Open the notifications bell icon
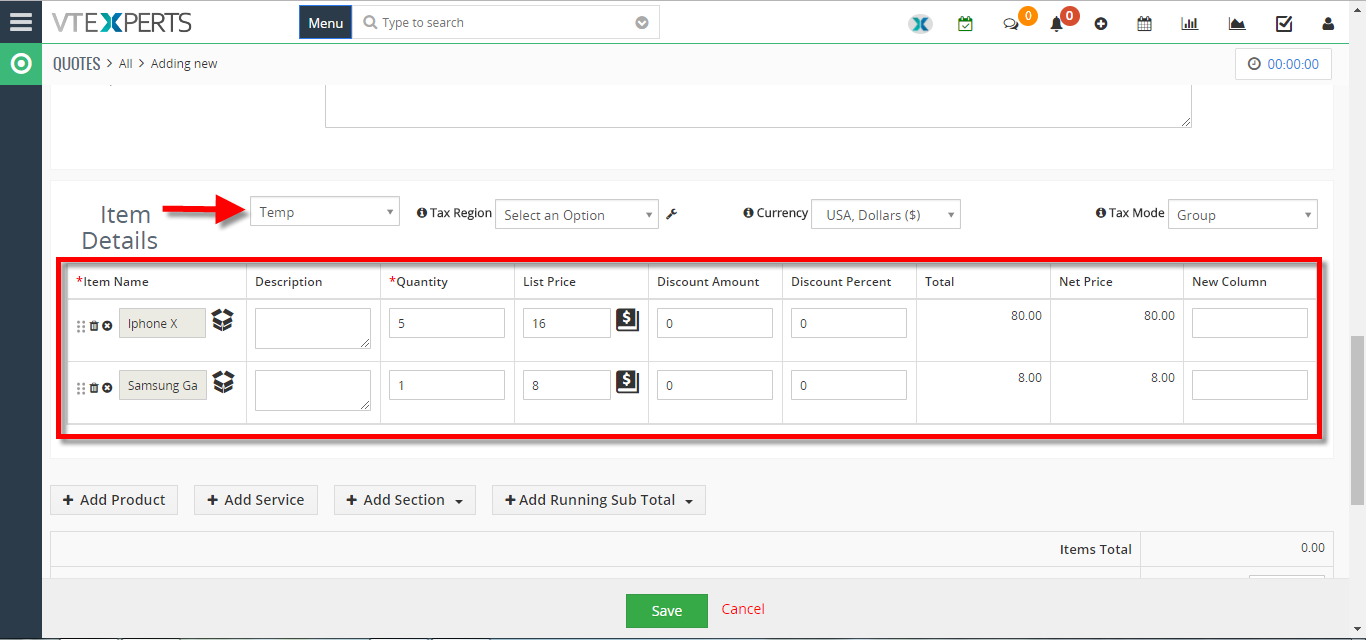 click(1056, 24)
